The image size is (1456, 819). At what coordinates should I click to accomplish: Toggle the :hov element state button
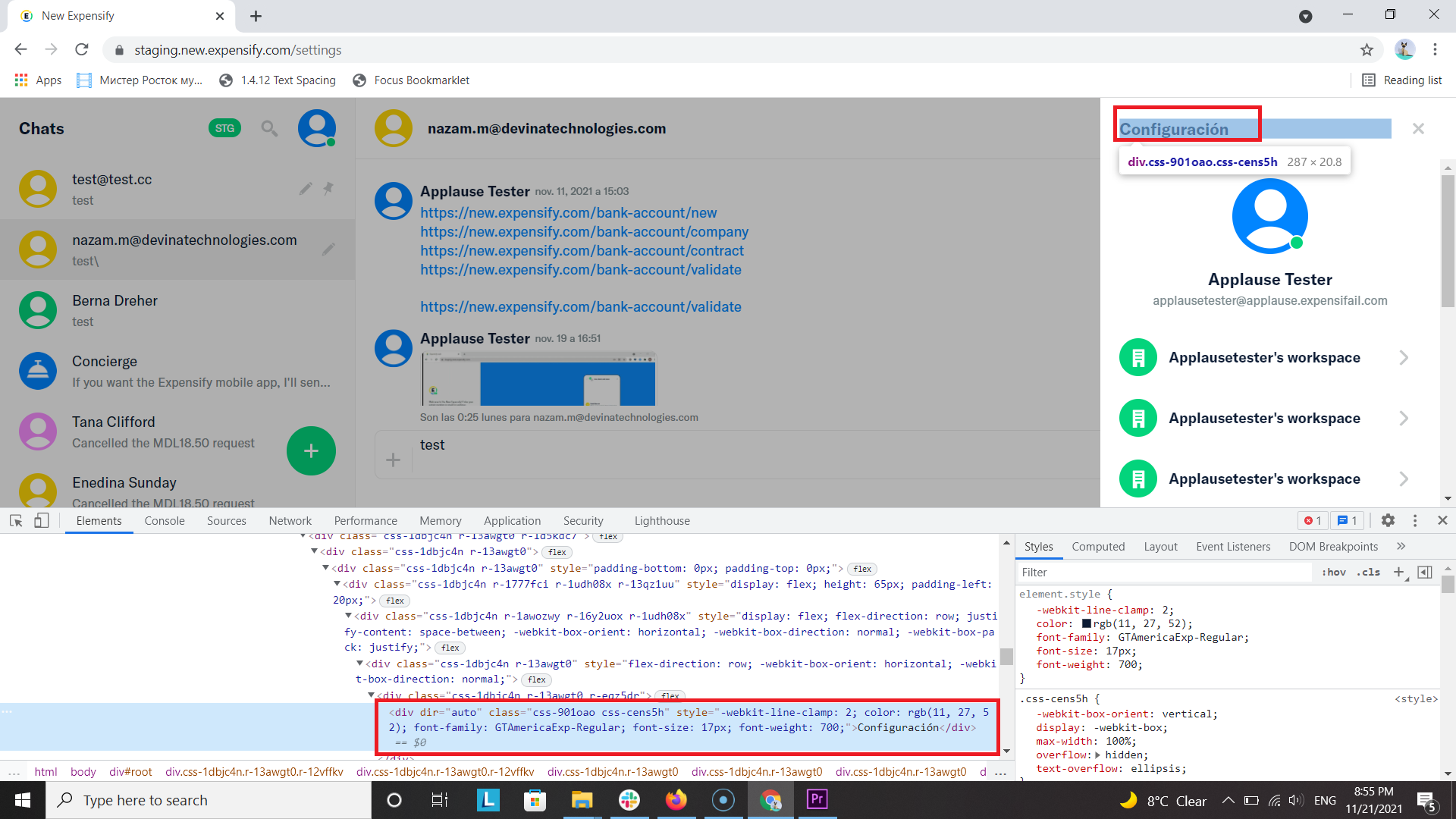[x=1334, y=572]
